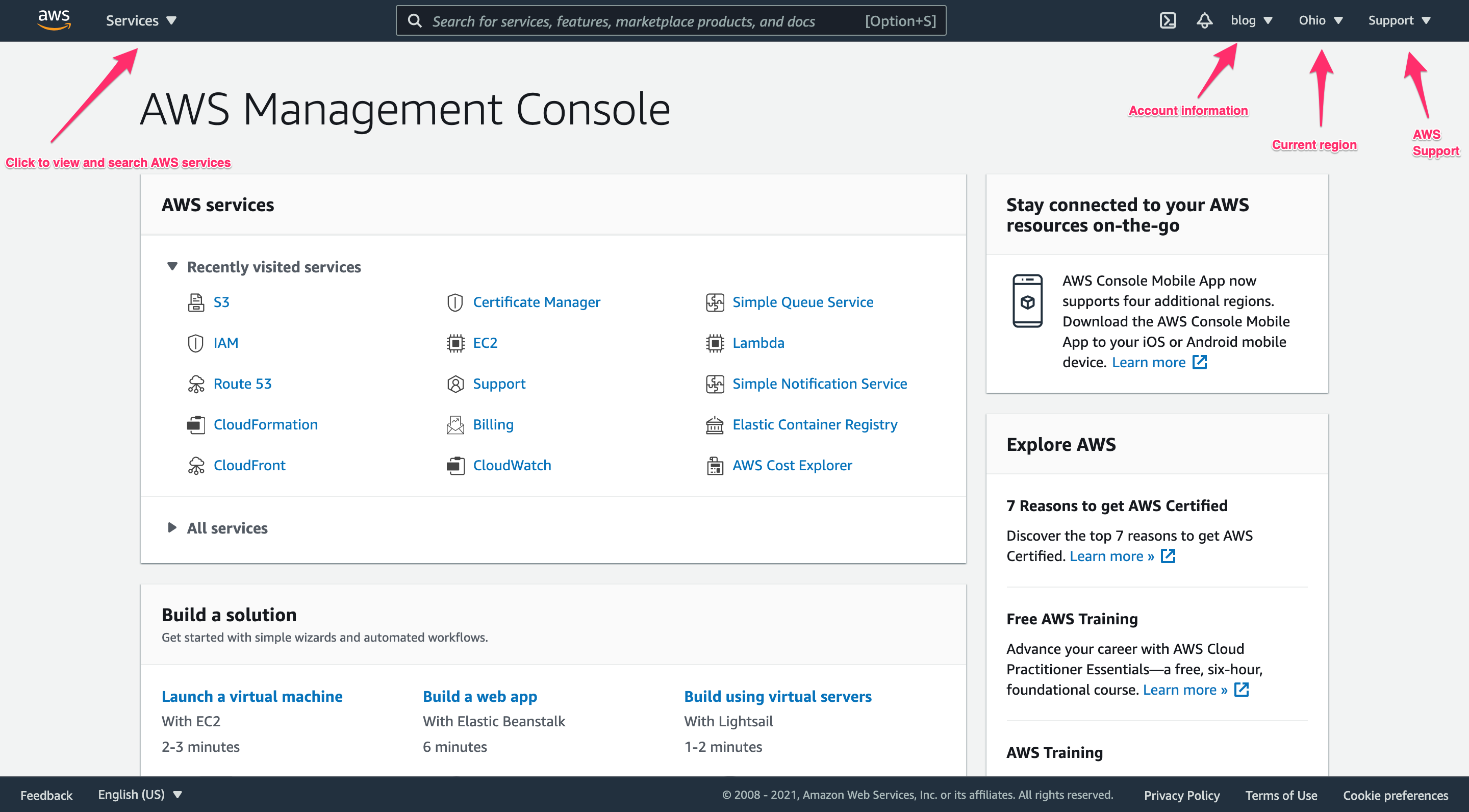Image resolution: width=1469 pixels, height=812 pixels.
Task: Click the Support service icon
Action: [455, 384]
